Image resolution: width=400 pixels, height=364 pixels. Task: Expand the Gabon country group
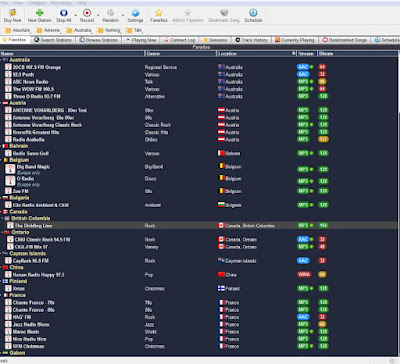pos(1,353)
